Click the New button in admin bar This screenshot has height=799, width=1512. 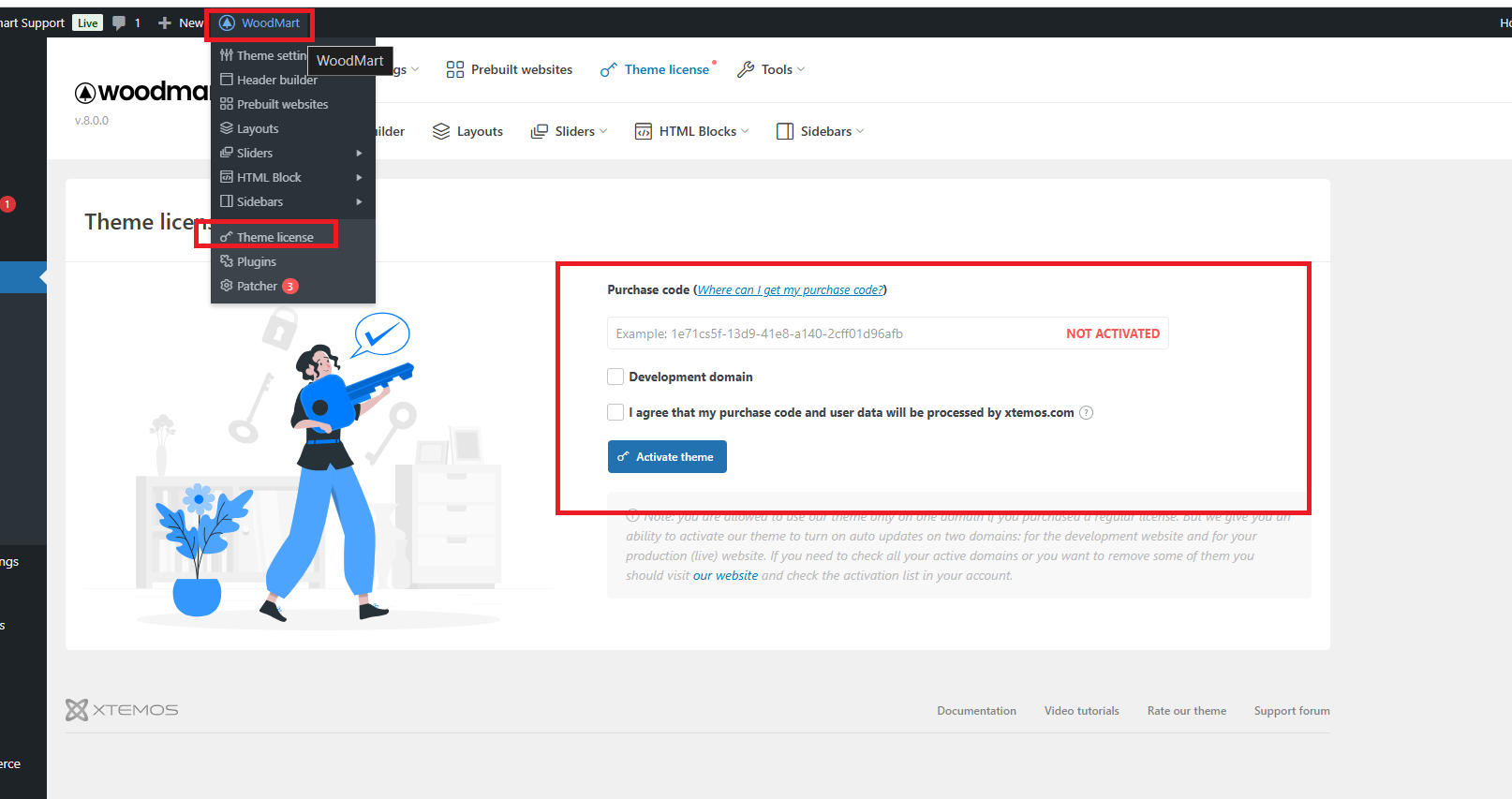pos(181,22)
